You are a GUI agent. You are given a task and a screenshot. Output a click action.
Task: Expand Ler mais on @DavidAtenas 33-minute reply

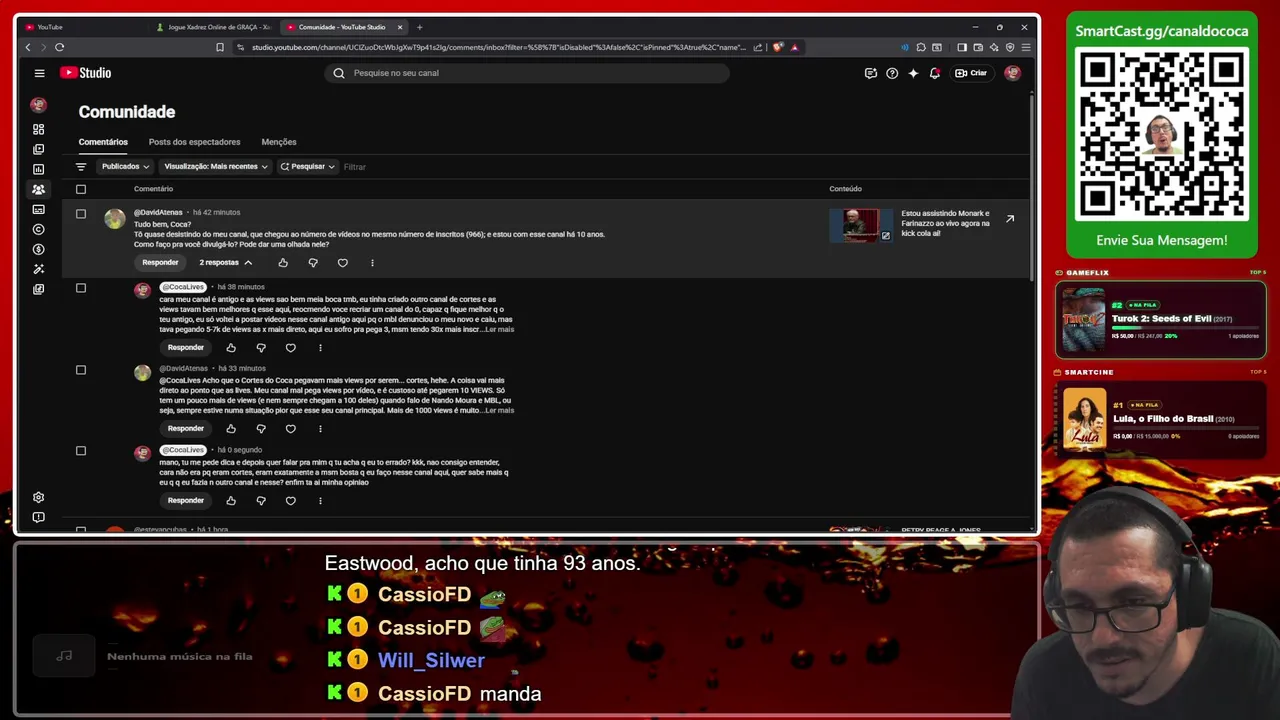coord(499,410)
